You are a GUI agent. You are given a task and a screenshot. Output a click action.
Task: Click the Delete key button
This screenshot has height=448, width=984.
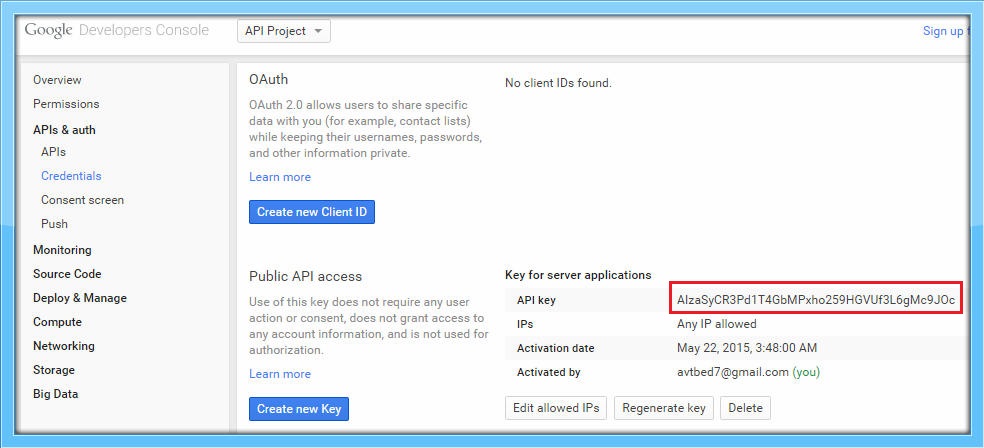(x=746, y=408)
